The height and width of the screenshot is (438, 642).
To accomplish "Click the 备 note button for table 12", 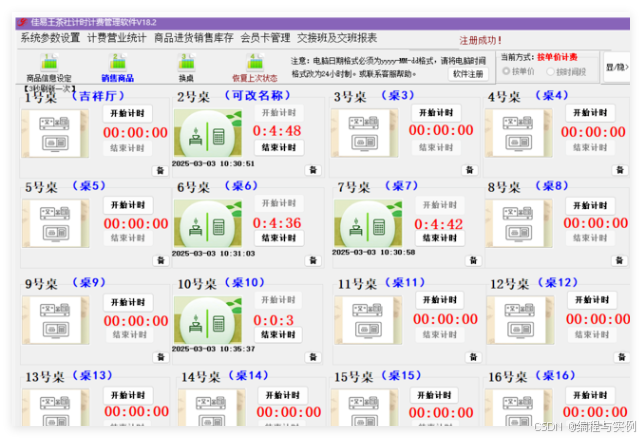I will pyautogui.click(x=622, y=357).
